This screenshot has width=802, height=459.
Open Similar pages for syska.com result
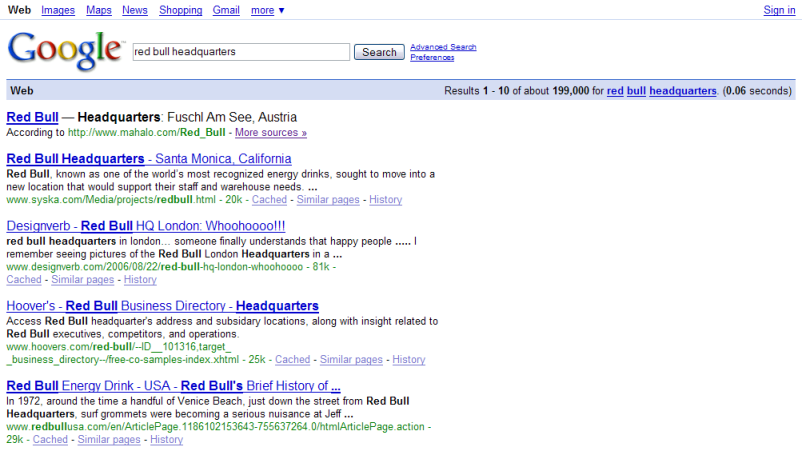coord(328,200)
